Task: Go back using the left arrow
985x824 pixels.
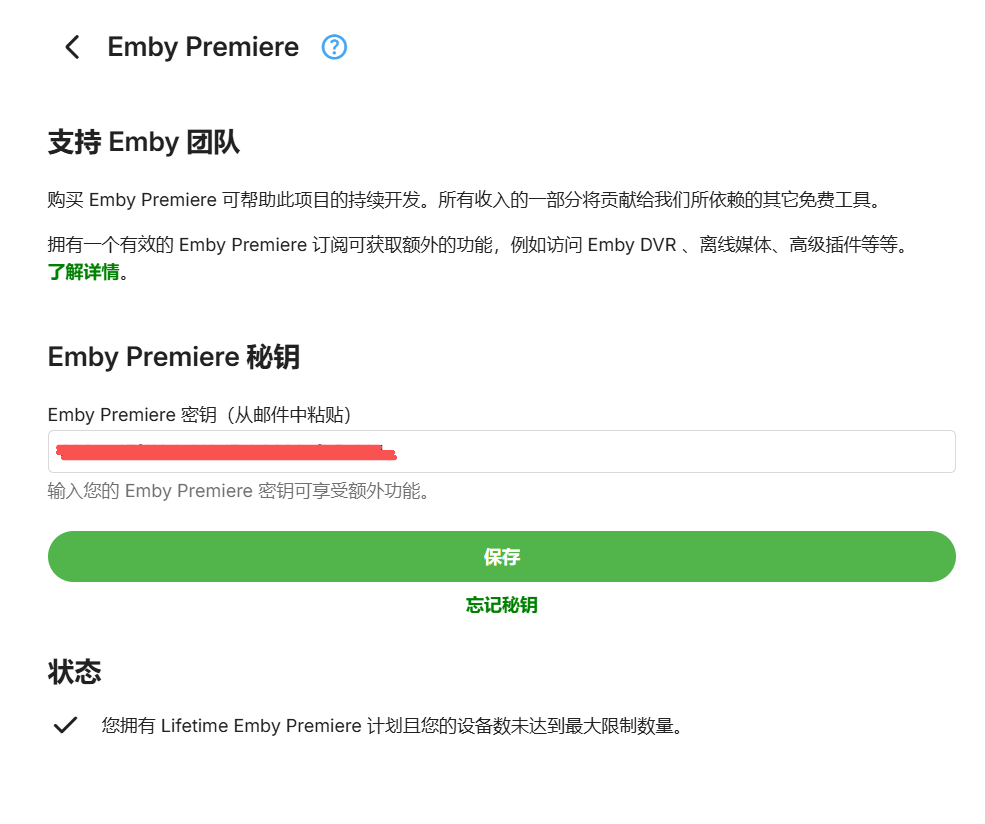Action: coord(72,47)
